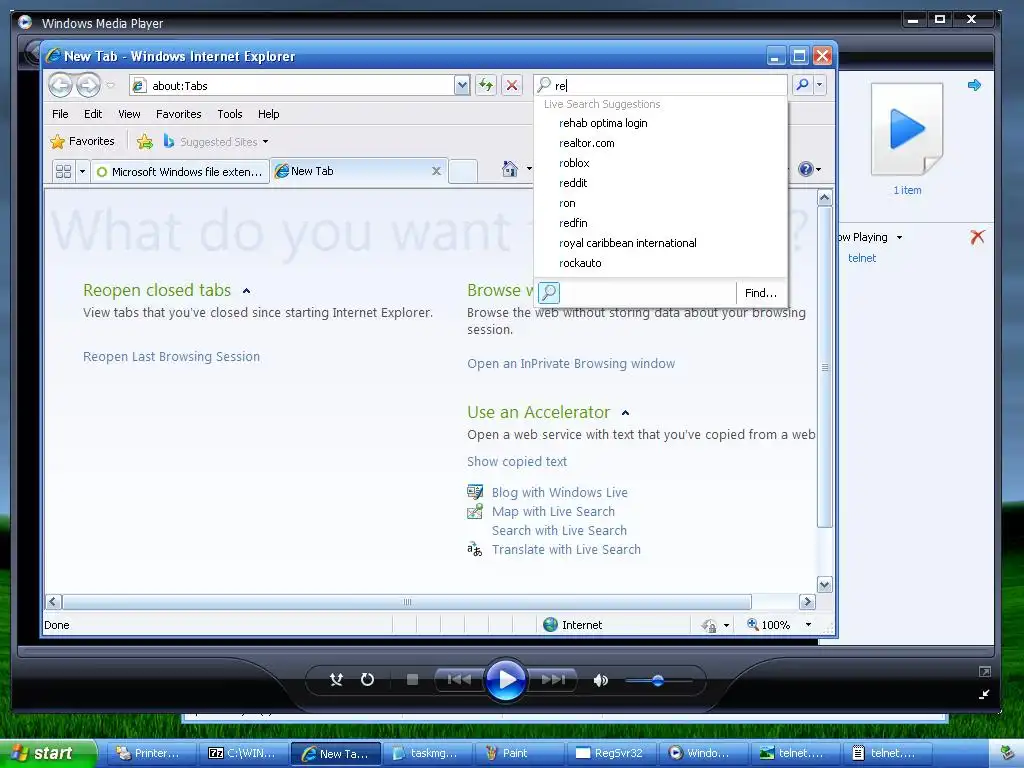Open the Edit menu
Image resolution: width=1024 pixels, height=768 pixels.
click(93, 114)
